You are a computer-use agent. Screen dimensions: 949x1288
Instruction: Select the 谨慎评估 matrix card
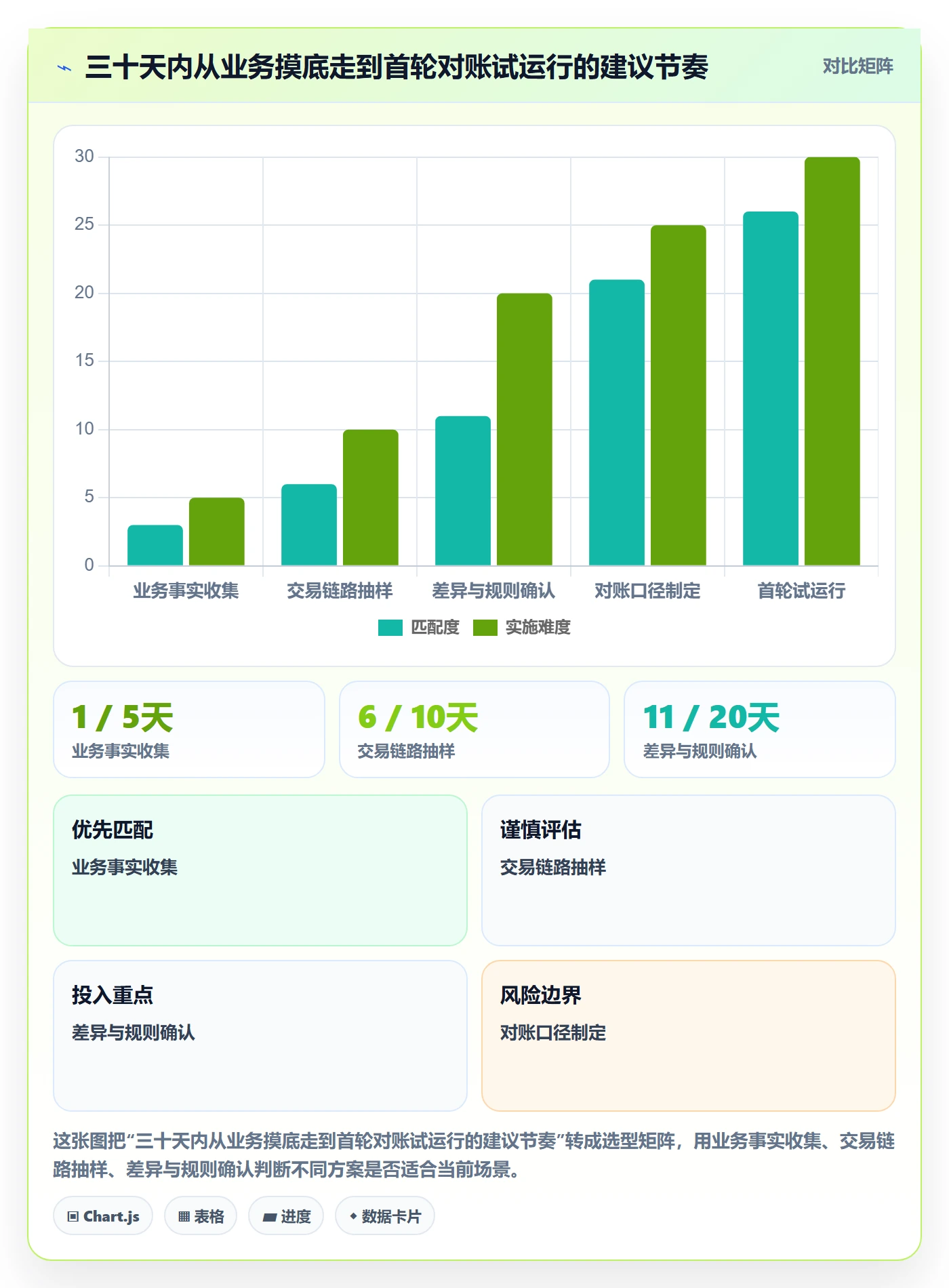click(x=689, y=870)
